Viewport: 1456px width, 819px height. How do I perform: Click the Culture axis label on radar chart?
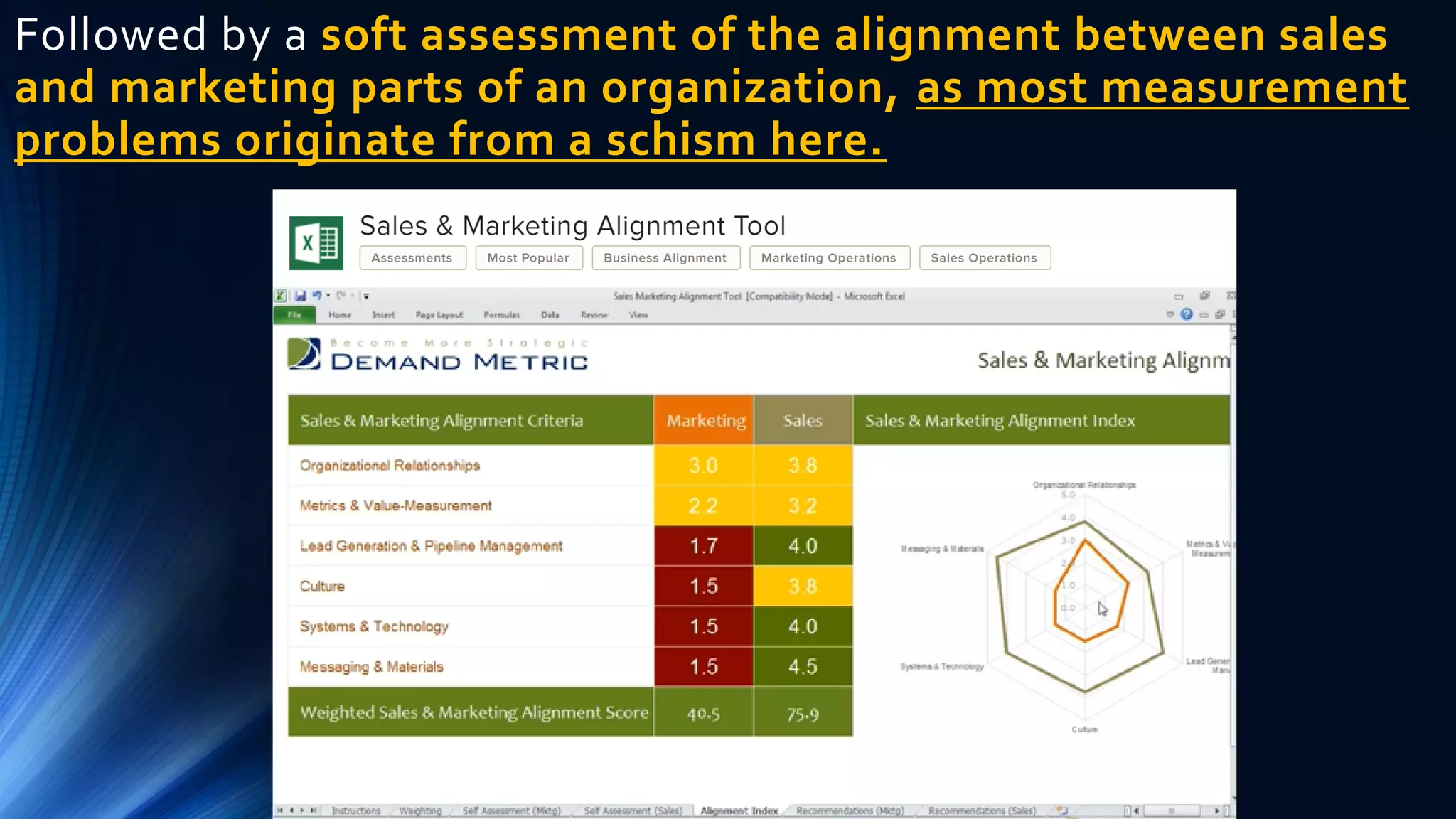pos(1085,729)
